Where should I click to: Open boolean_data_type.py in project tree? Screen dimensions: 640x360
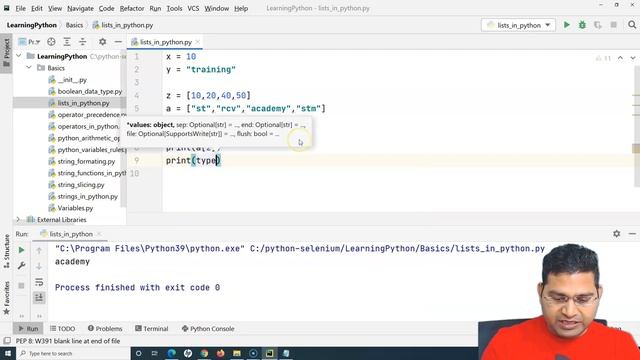(89, 91)
